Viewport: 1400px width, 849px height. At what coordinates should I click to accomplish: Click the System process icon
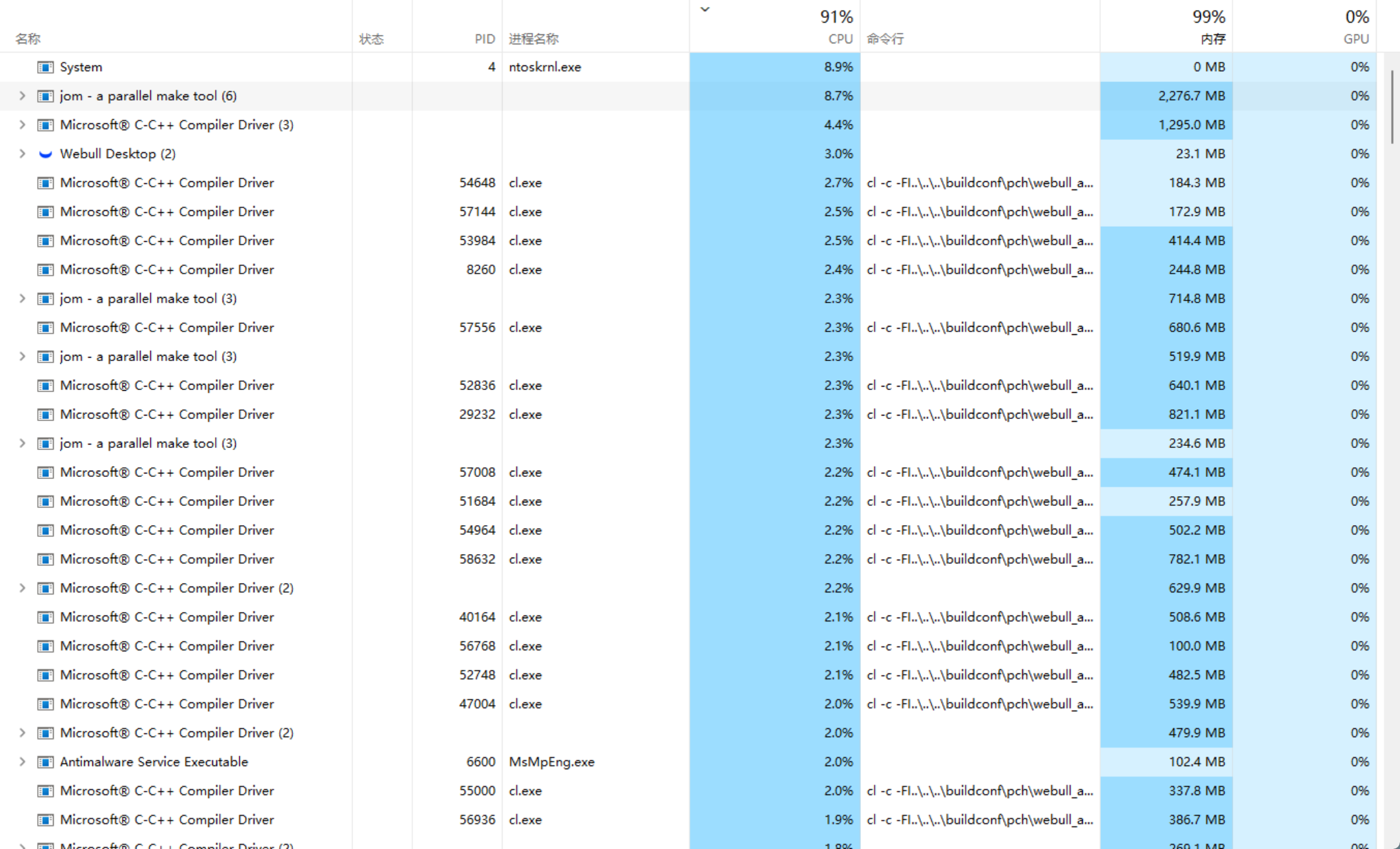click(45, 67)
